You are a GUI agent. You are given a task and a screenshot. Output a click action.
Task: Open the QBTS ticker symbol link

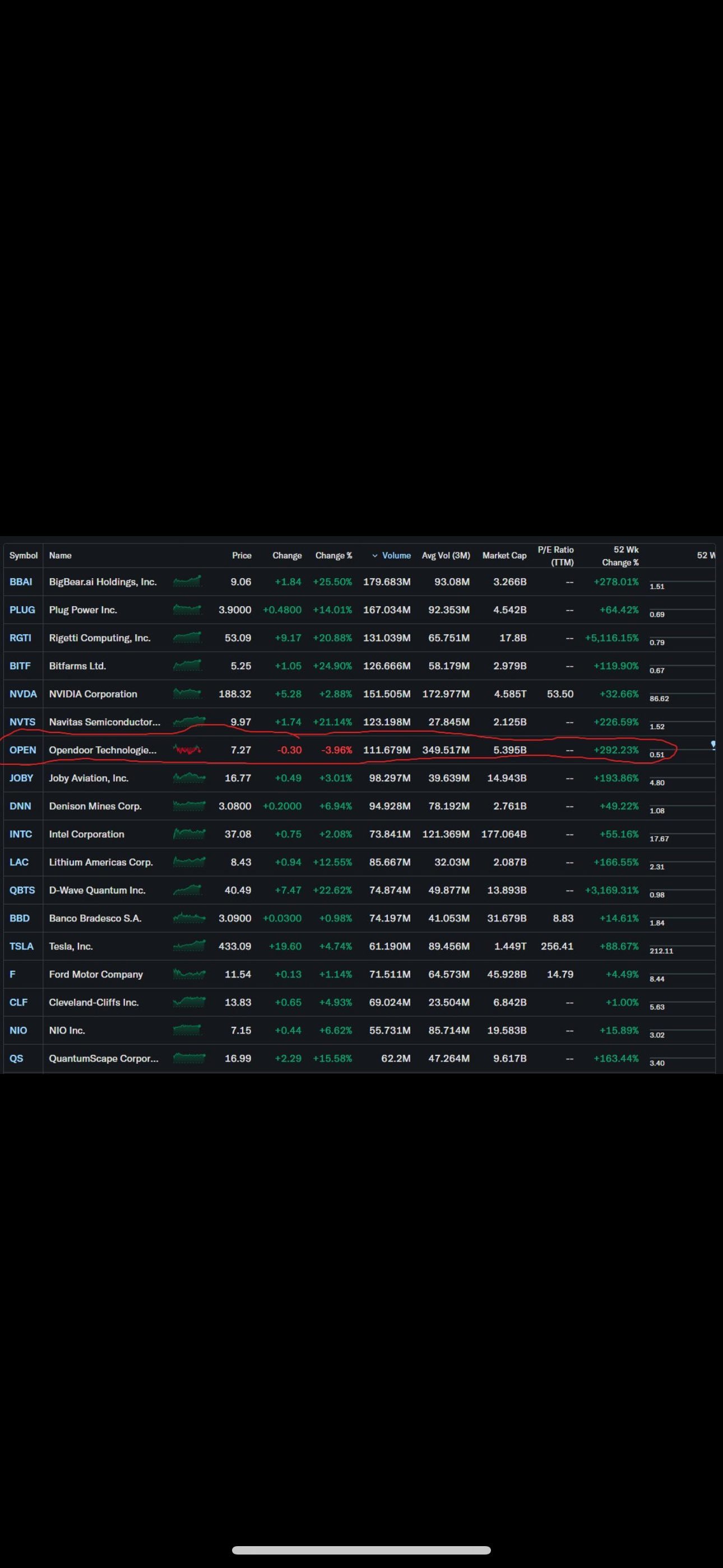tap(22, 890)
